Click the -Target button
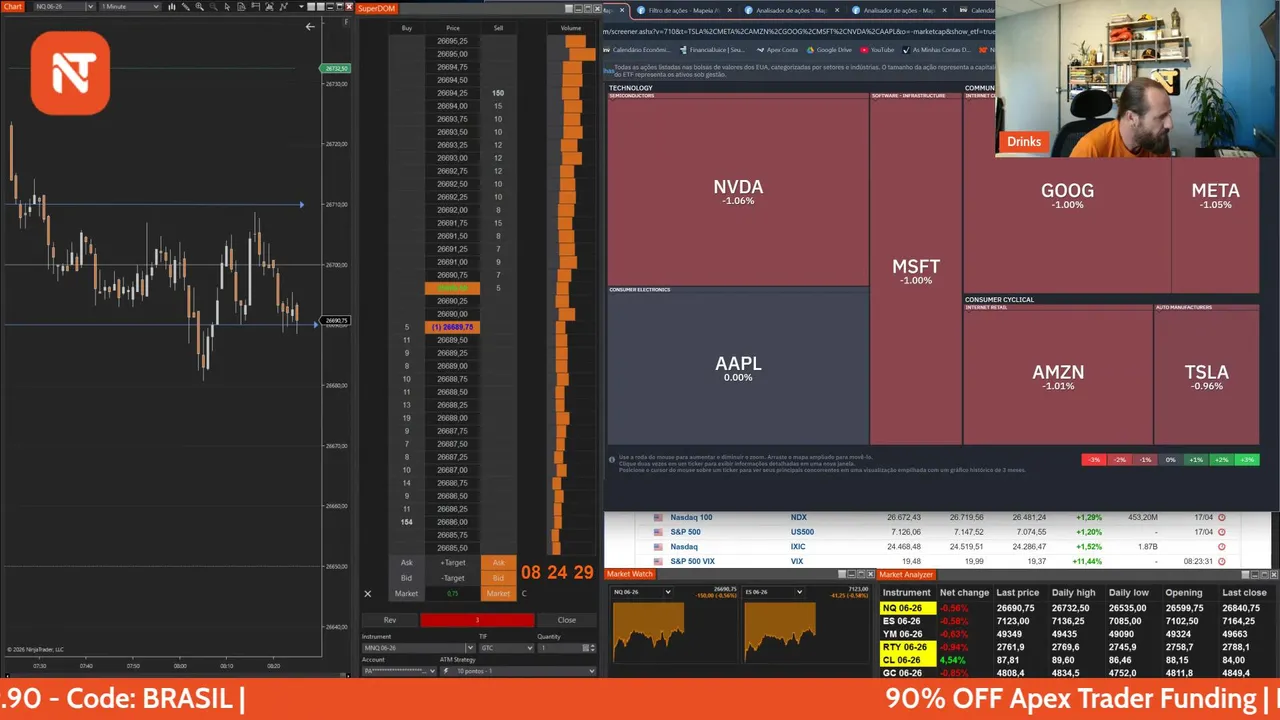This screenshot has width=1280, height=720. [x=453, y=578]
